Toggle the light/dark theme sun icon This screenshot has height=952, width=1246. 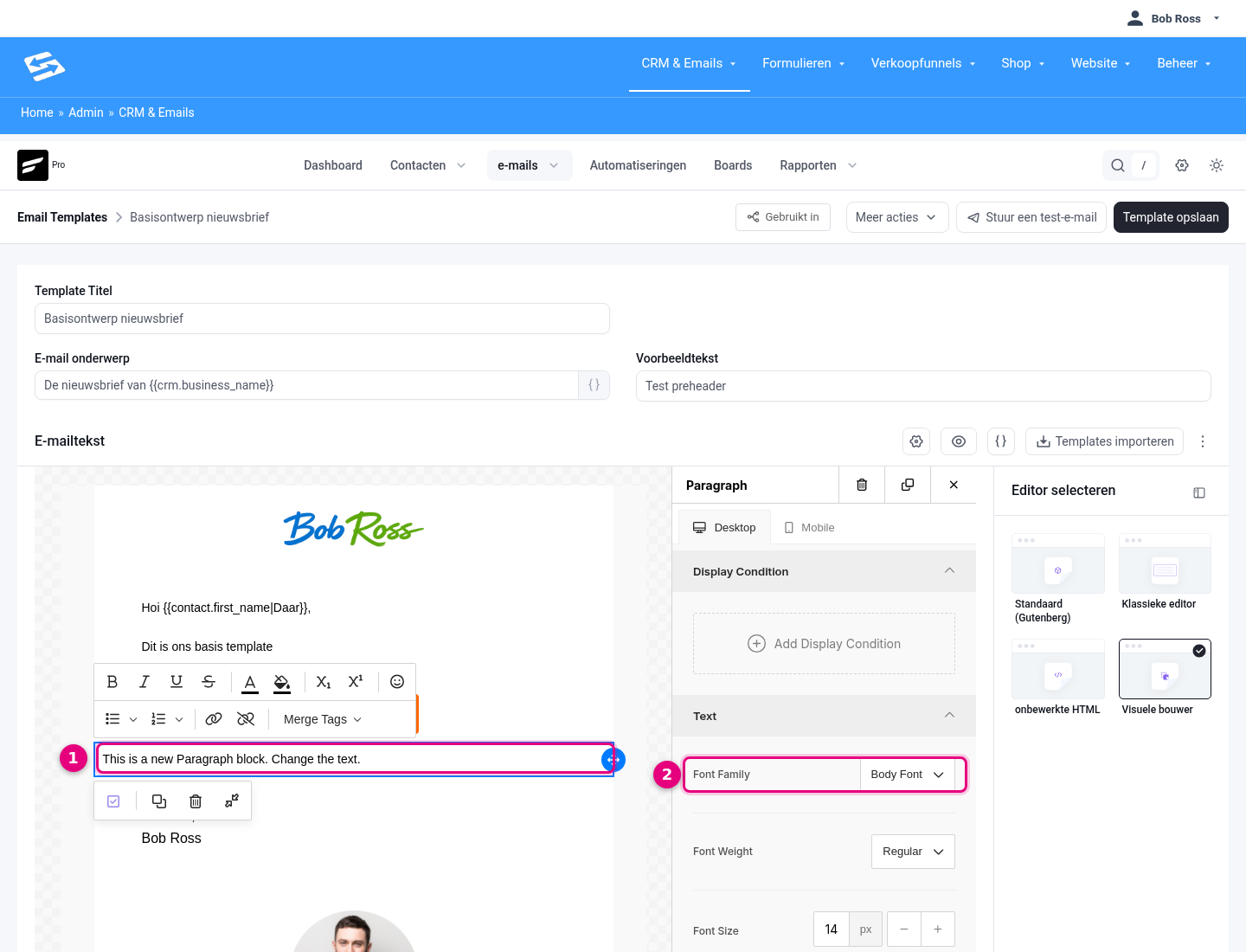click(1217, 165)
